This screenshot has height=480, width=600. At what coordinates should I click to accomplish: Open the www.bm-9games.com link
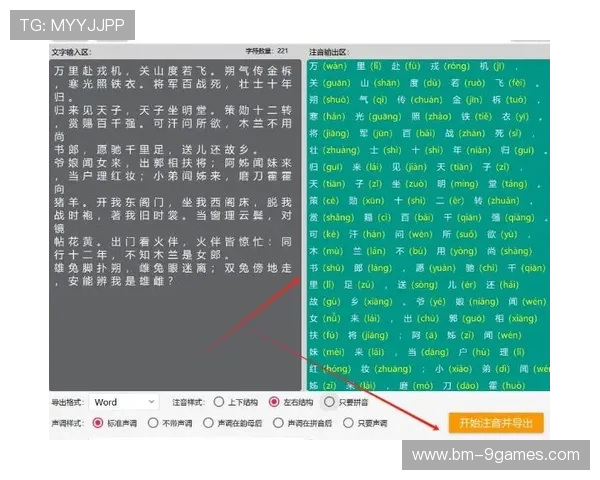click(495, 455)
